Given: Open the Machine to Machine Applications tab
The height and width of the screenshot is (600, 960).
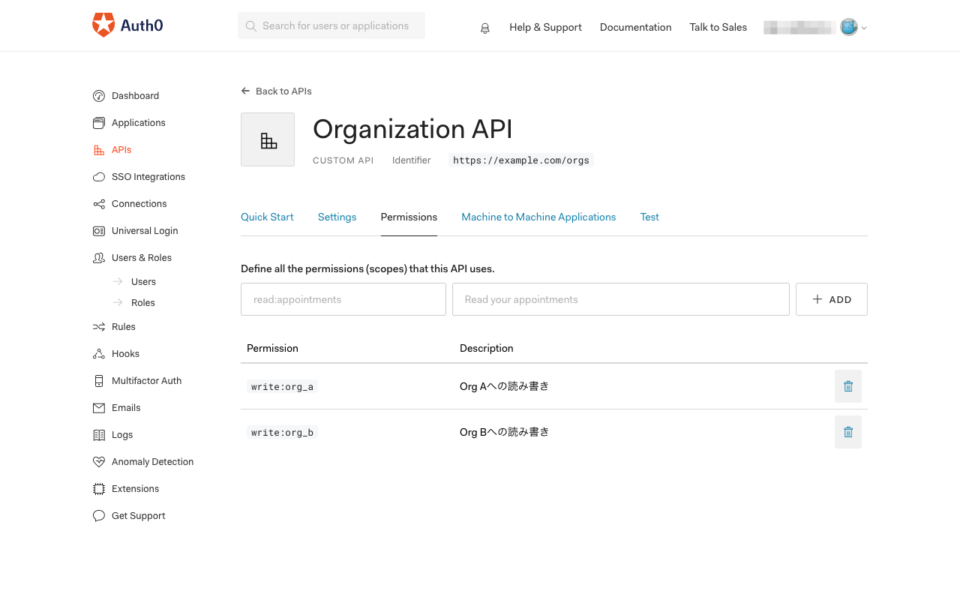Looking at the screenshot, I should [x=538, y=216].
